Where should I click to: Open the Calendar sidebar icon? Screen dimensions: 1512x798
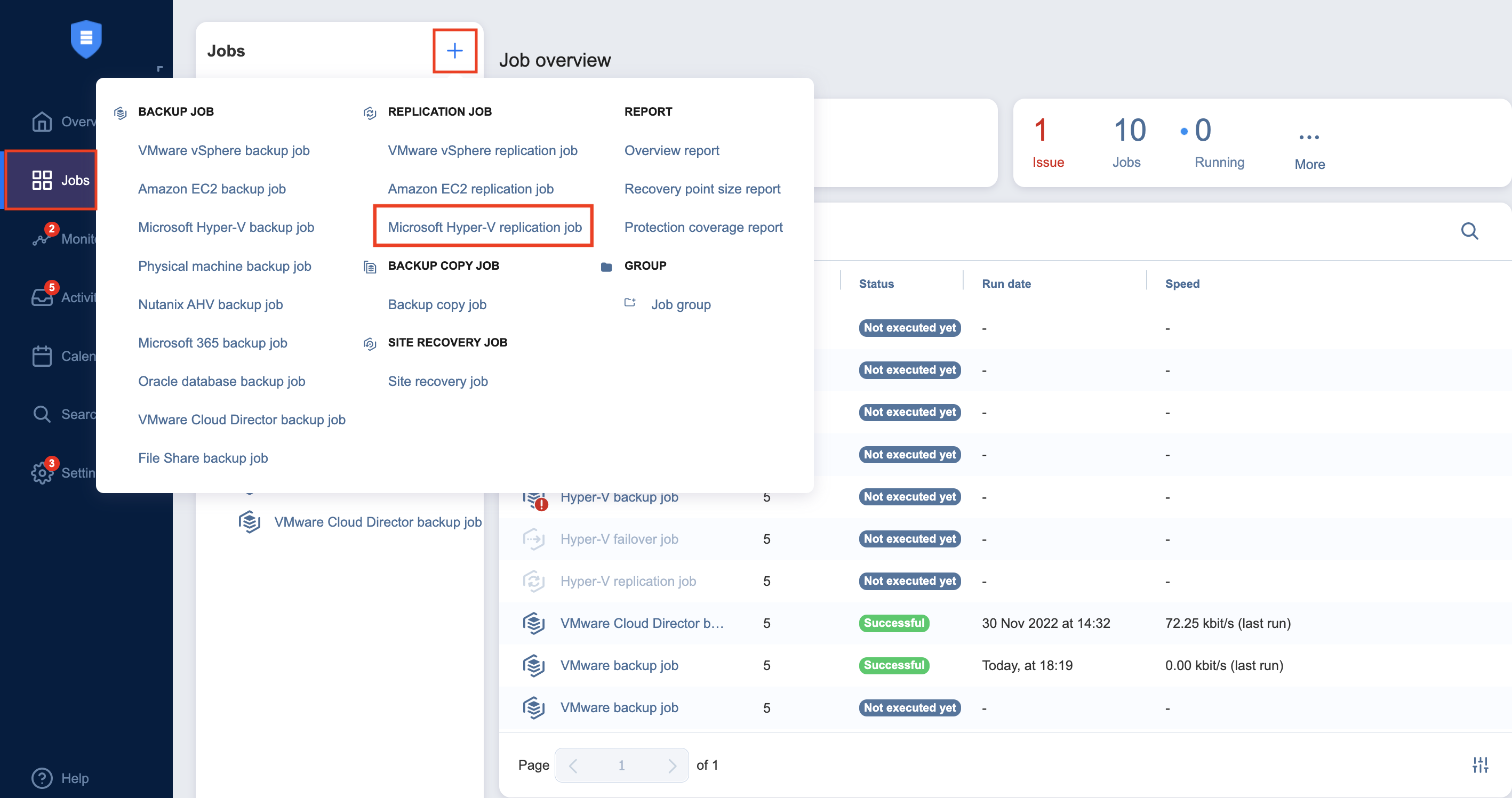[x=42, y=356]
